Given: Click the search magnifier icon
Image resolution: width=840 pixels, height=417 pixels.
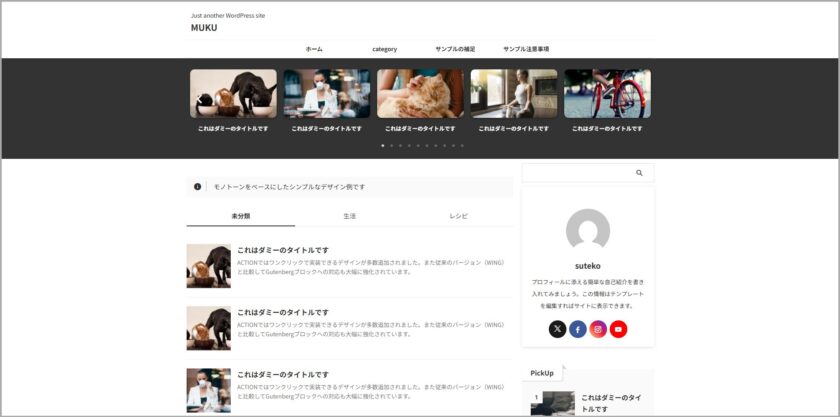Looking at the screenshot, I should click(639, 173).
